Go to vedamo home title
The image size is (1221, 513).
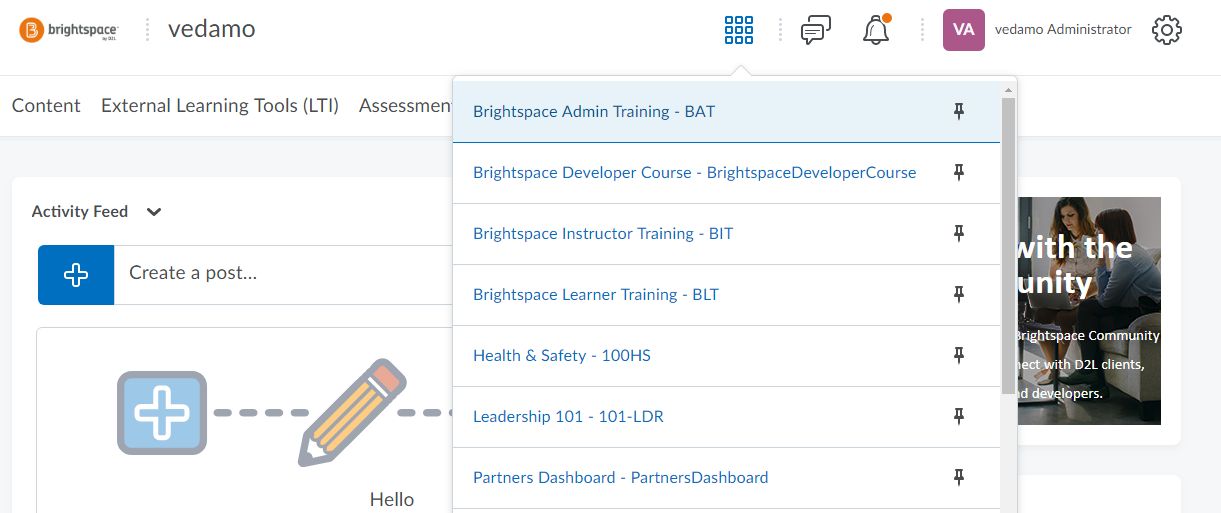212,29
